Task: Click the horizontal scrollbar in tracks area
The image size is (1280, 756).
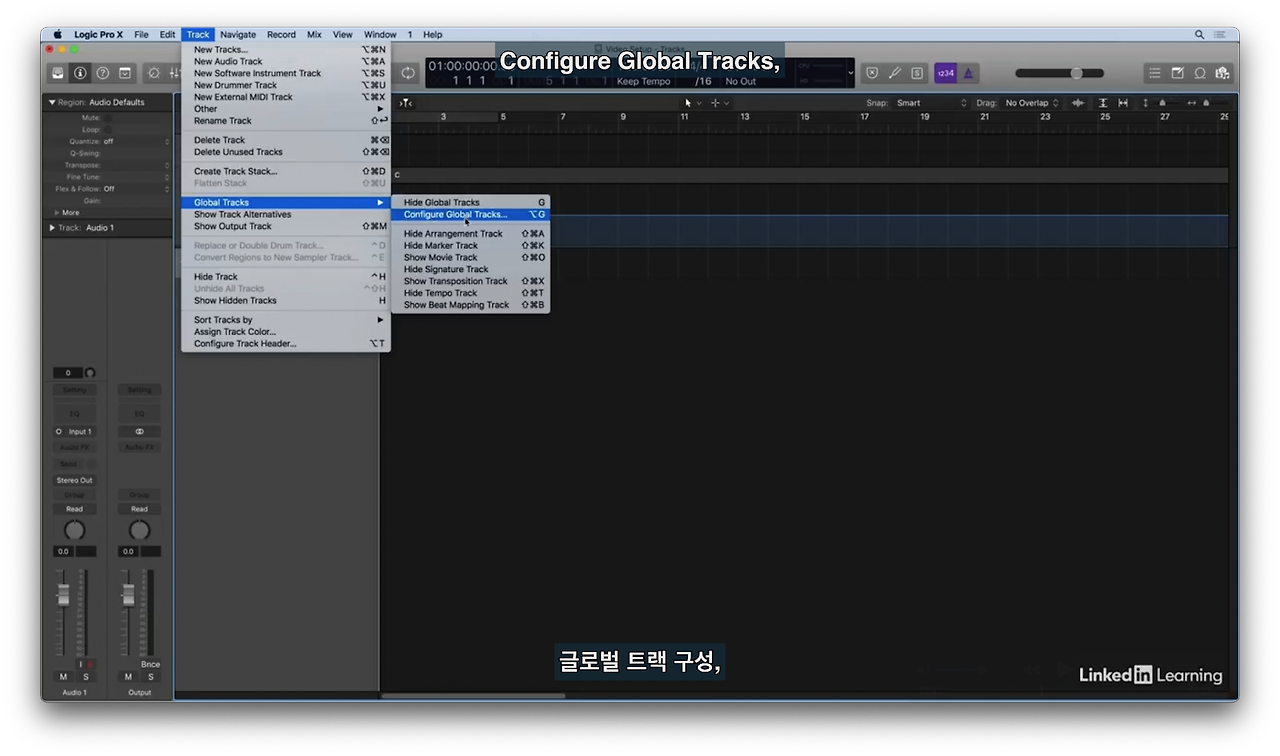Action: coord(473,695)
